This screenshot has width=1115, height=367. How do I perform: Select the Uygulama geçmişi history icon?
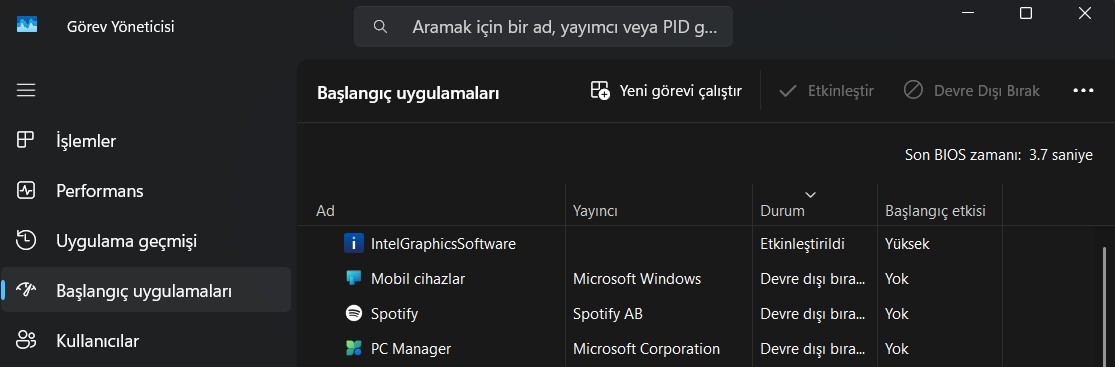[26, 240]
